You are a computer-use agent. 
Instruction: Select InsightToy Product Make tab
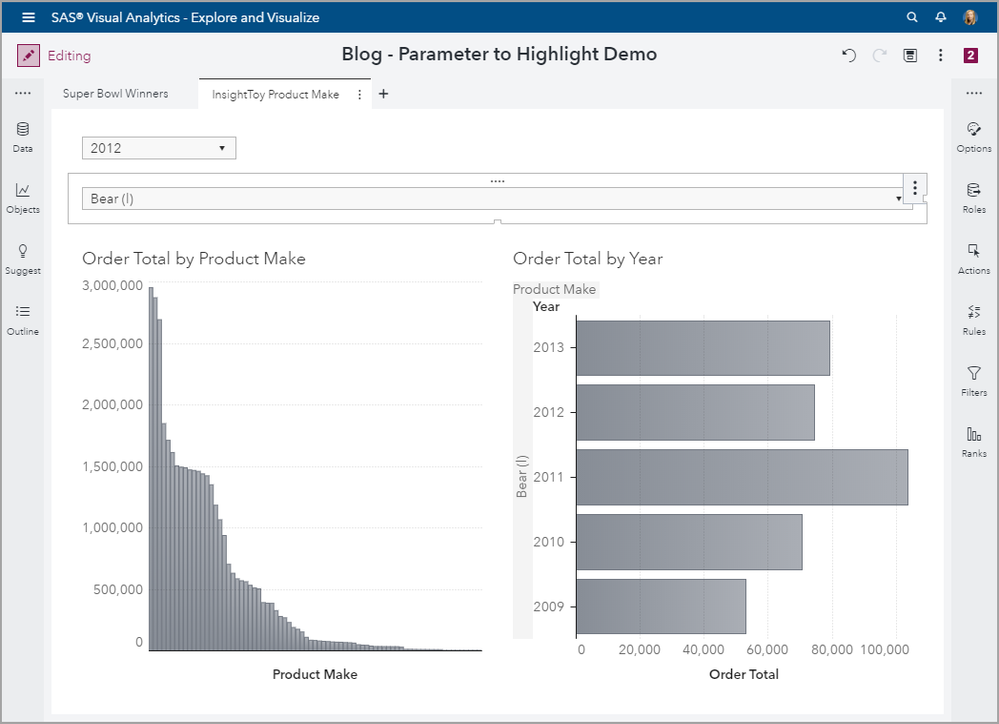pyautogui.click(x=275, y=94)
